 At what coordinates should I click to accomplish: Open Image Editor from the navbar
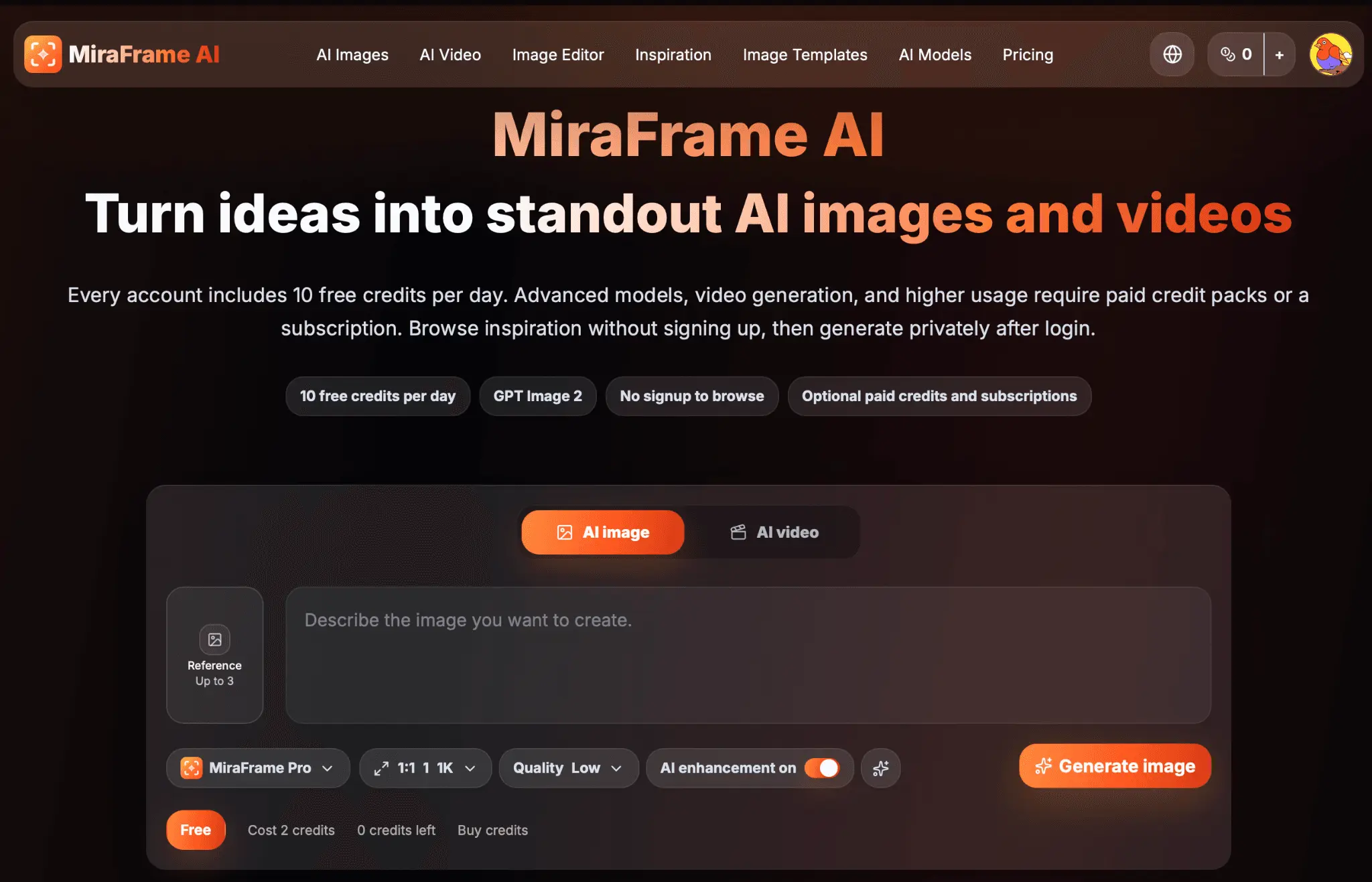click(x=558, y=55)
